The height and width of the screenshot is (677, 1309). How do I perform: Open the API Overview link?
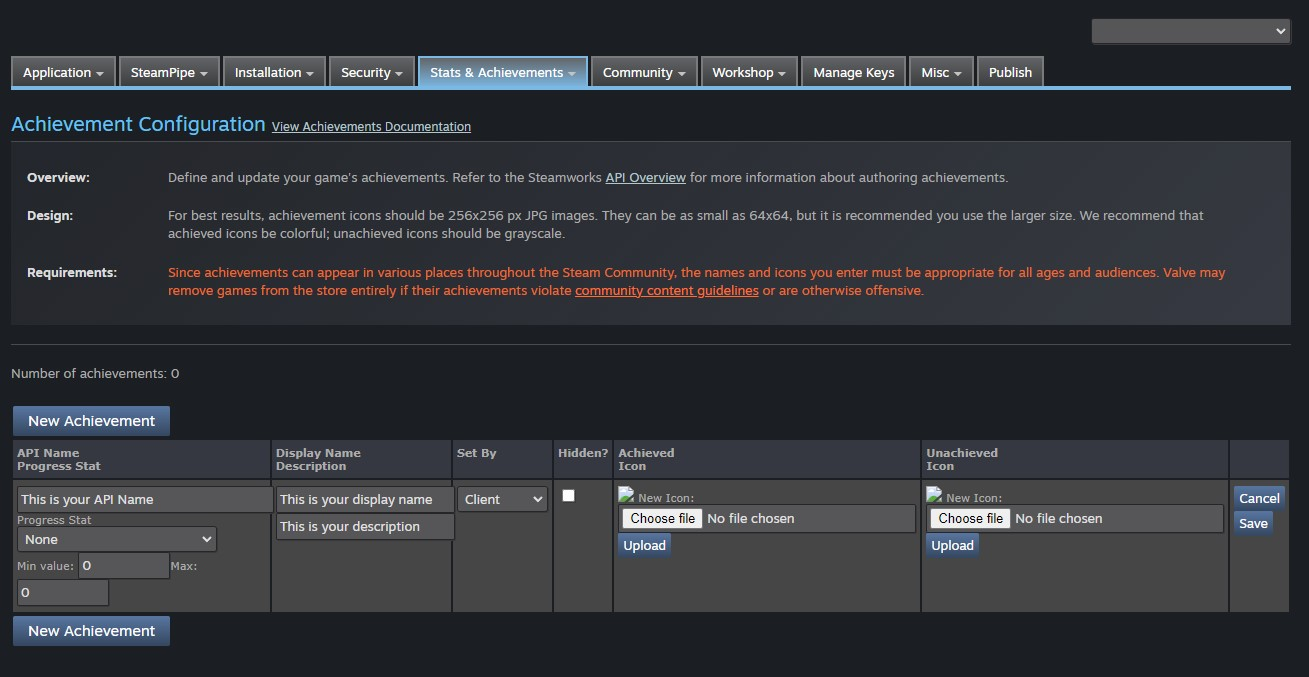[645, 177]
